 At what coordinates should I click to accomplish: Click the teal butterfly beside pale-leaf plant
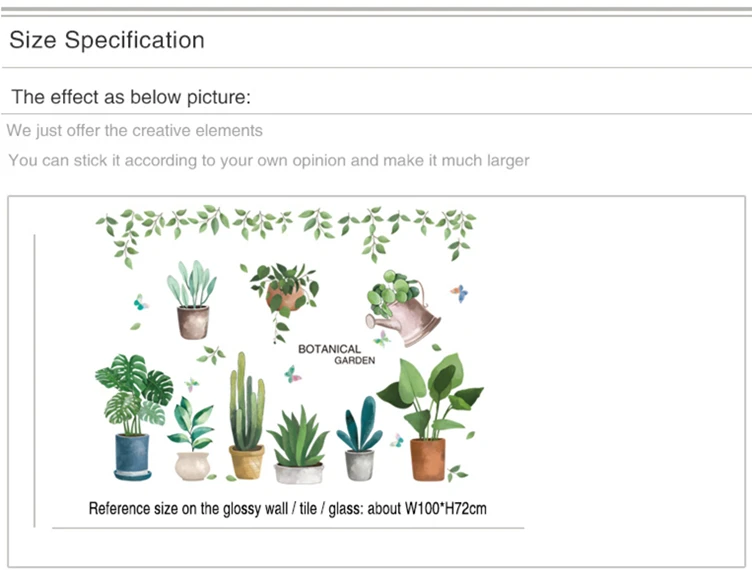[x=140, y=302]
